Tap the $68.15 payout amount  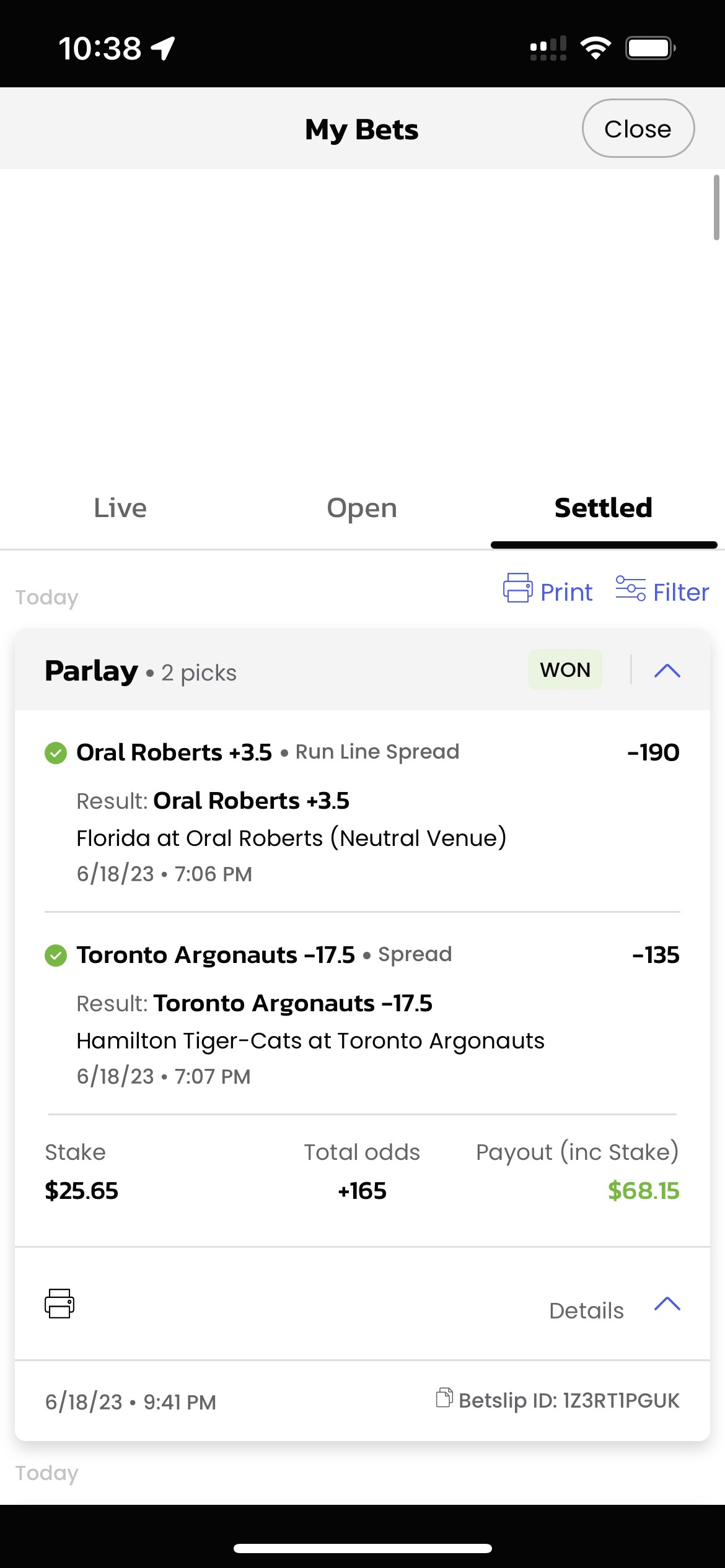tap(643, 1191)
